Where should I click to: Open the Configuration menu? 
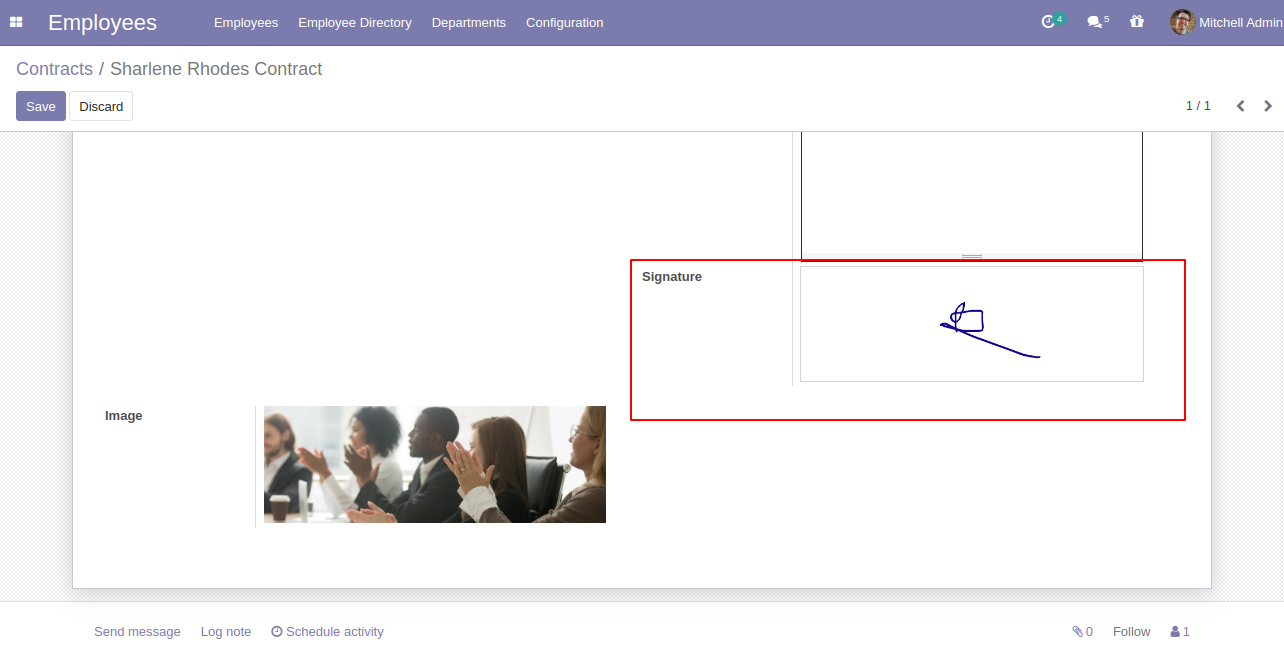[565, 22]
